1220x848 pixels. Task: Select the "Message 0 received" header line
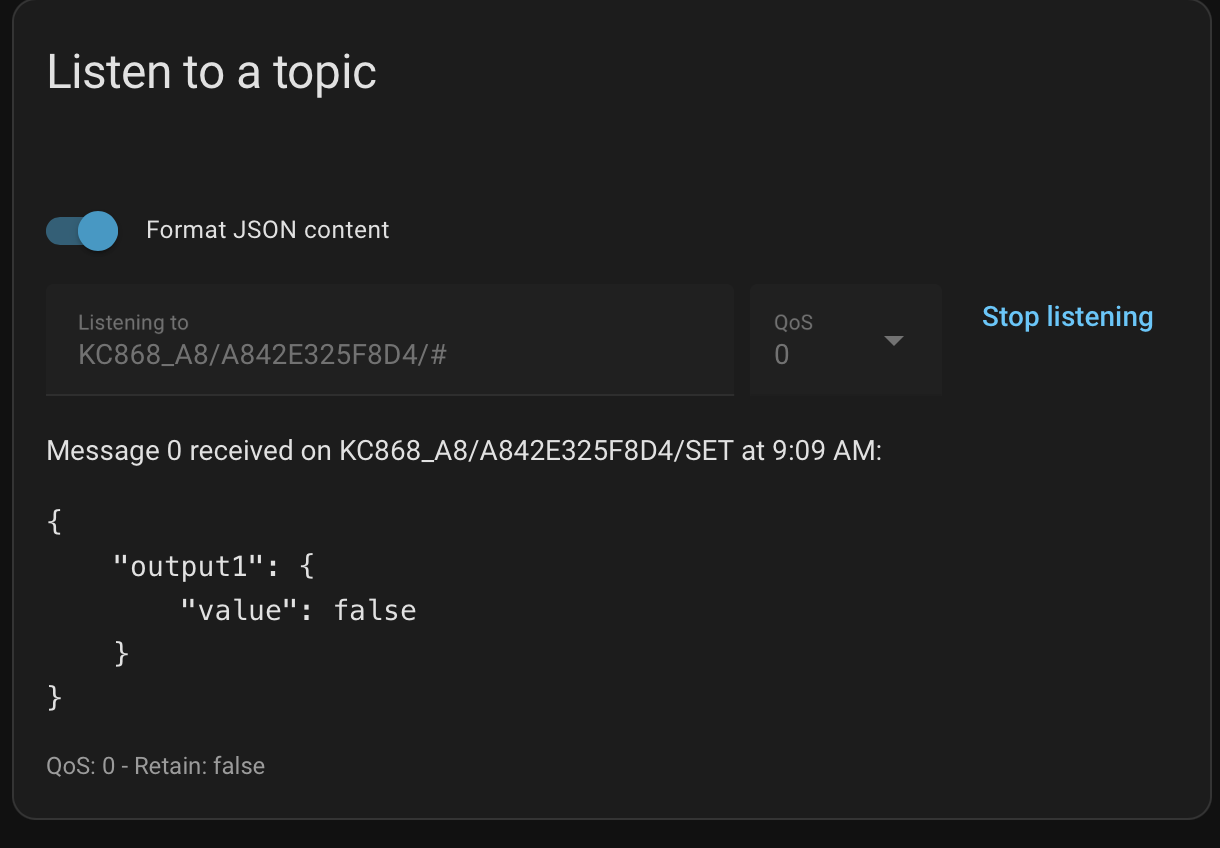tap(464, 451)
